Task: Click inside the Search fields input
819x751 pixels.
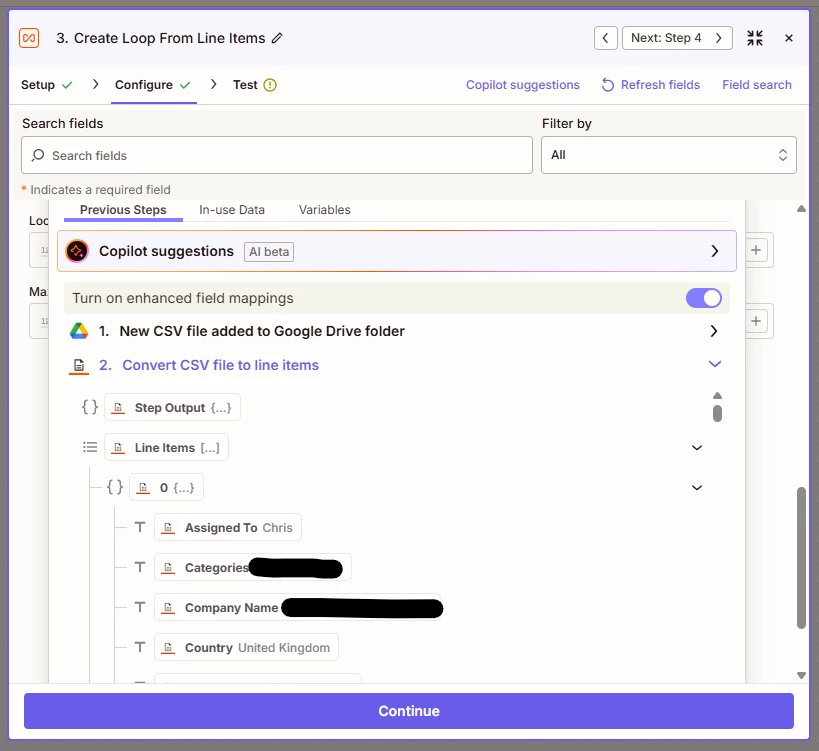Action: [x=277, y=155]
